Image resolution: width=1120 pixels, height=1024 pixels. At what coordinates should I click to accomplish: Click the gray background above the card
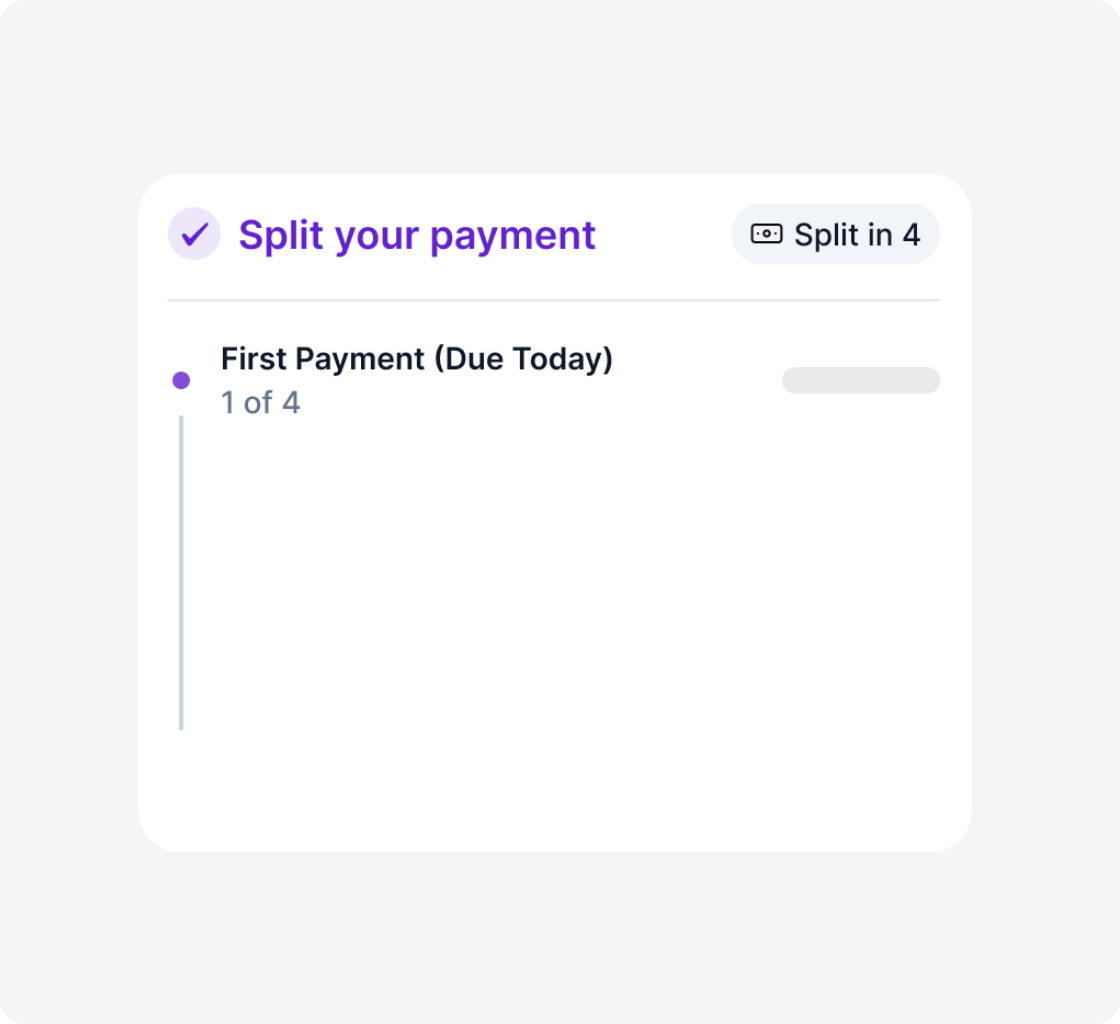pyautogui.click(x=560, y=90)
